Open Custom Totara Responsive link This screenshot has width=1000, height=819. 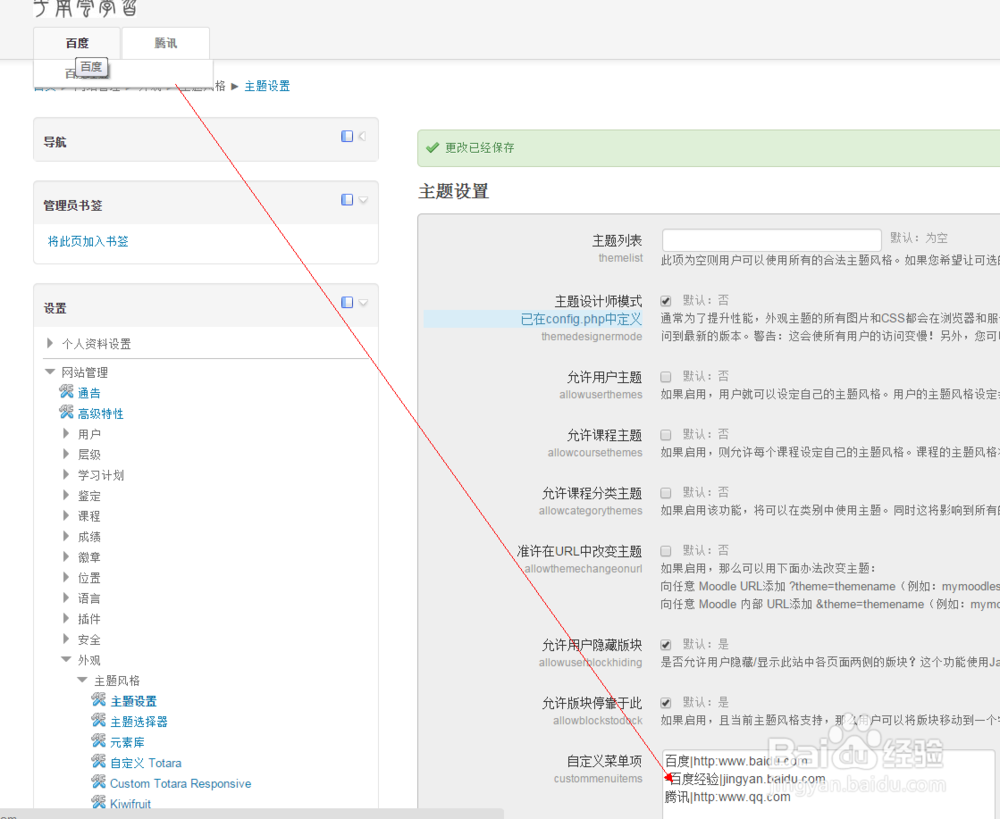pos(180,783)
